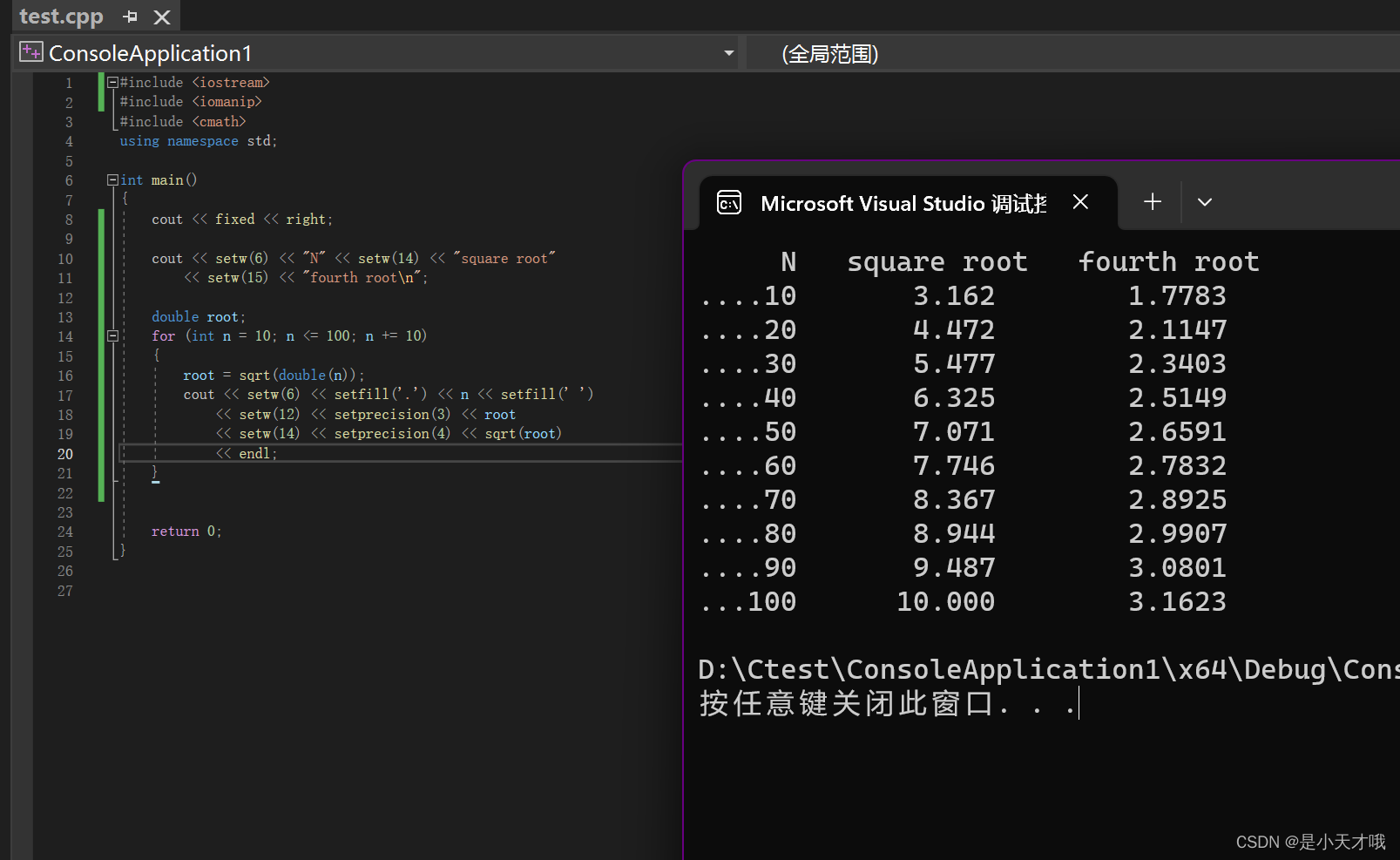Open the ConsoleApplication1 navigation dropdown
This screenshot has width=1400, height=860.
pos(728,52)
